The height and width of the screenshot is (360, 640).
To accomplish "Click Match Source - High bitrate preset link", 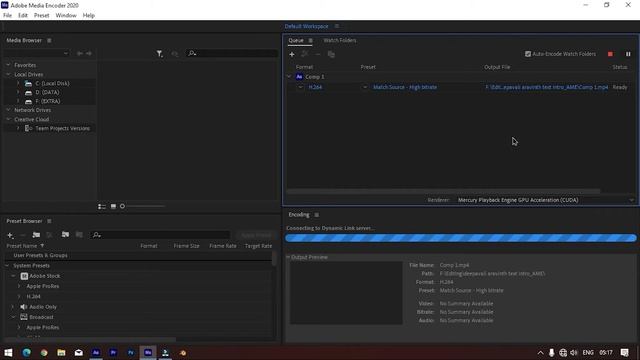I will coord(405,87).
